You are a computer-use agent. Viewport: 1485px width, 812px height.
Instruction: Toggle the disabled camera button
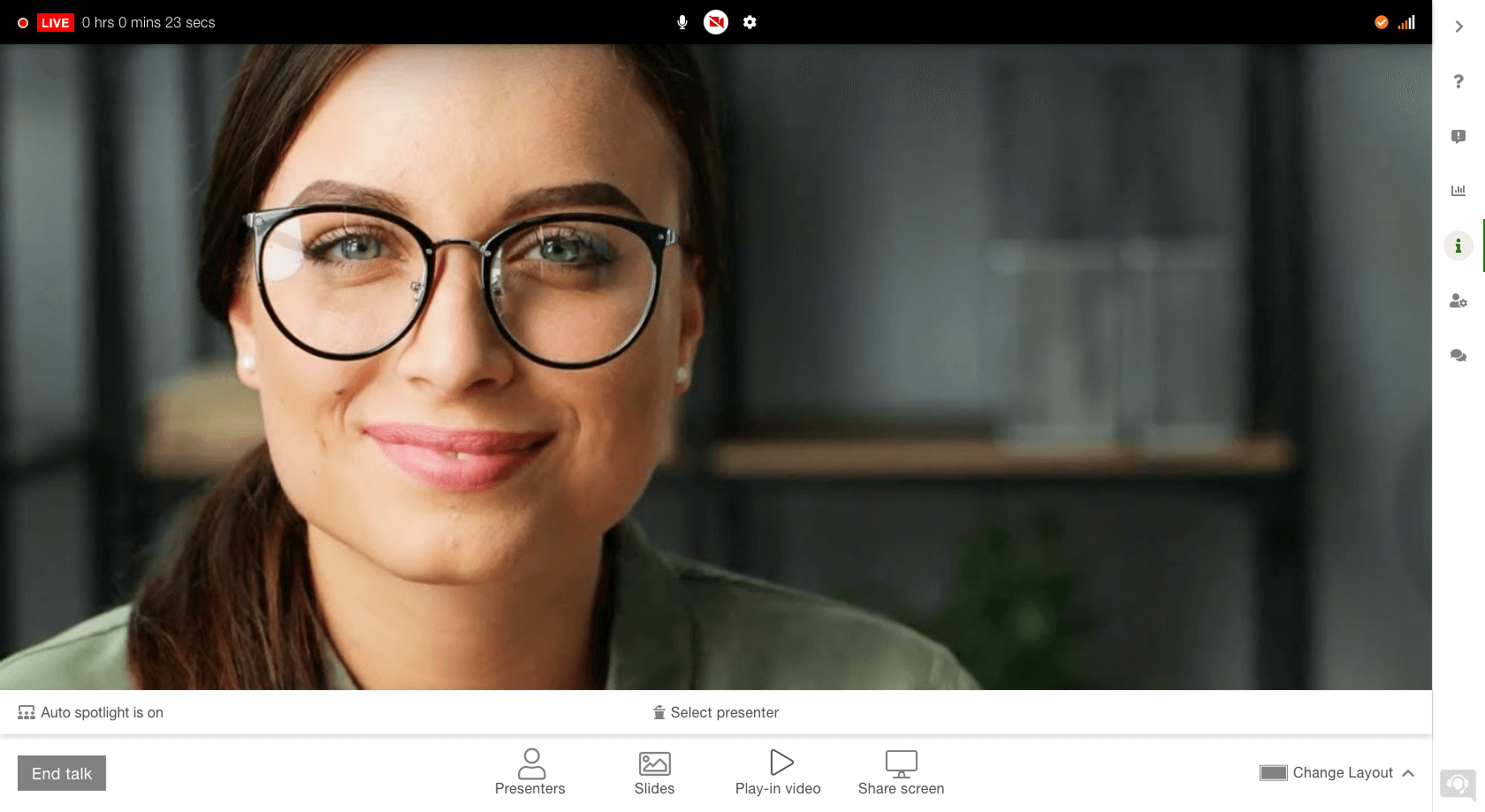coord(716,22)
